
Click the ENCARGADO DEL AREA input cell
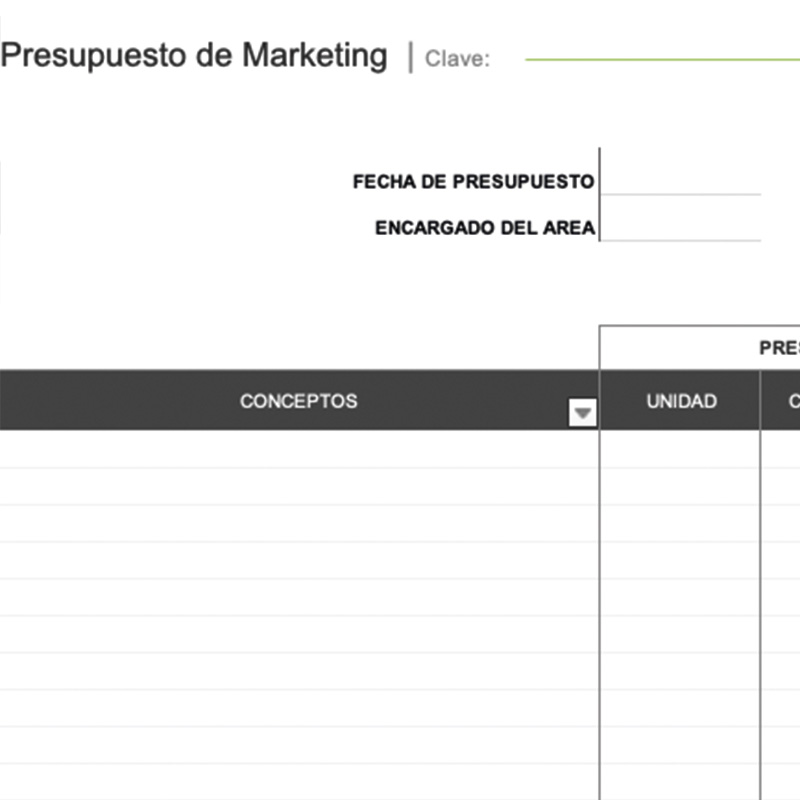pyautogui.click(x=680, y=227)
